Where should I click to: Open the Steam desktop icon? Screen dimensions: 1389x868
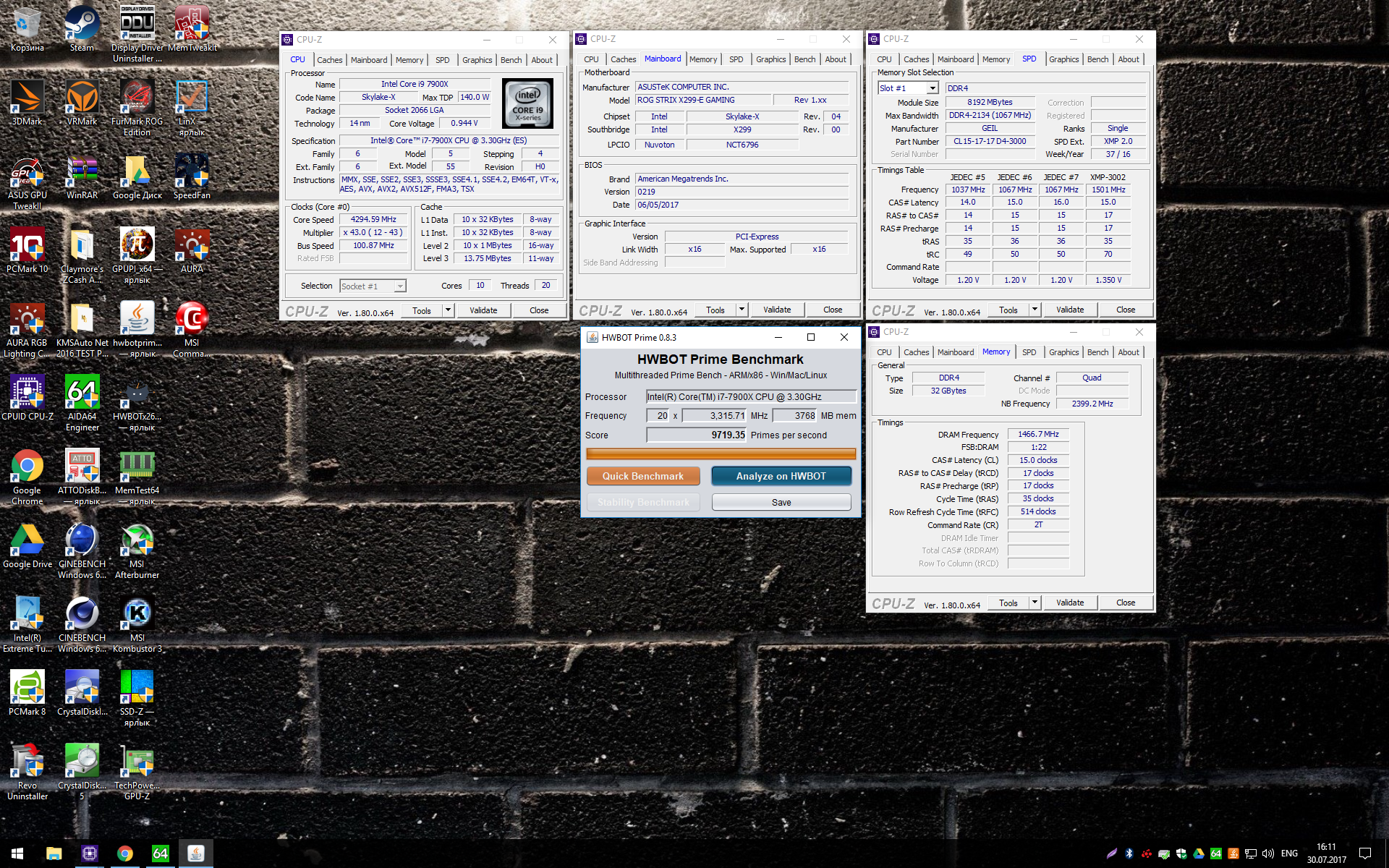pos(82,29)
